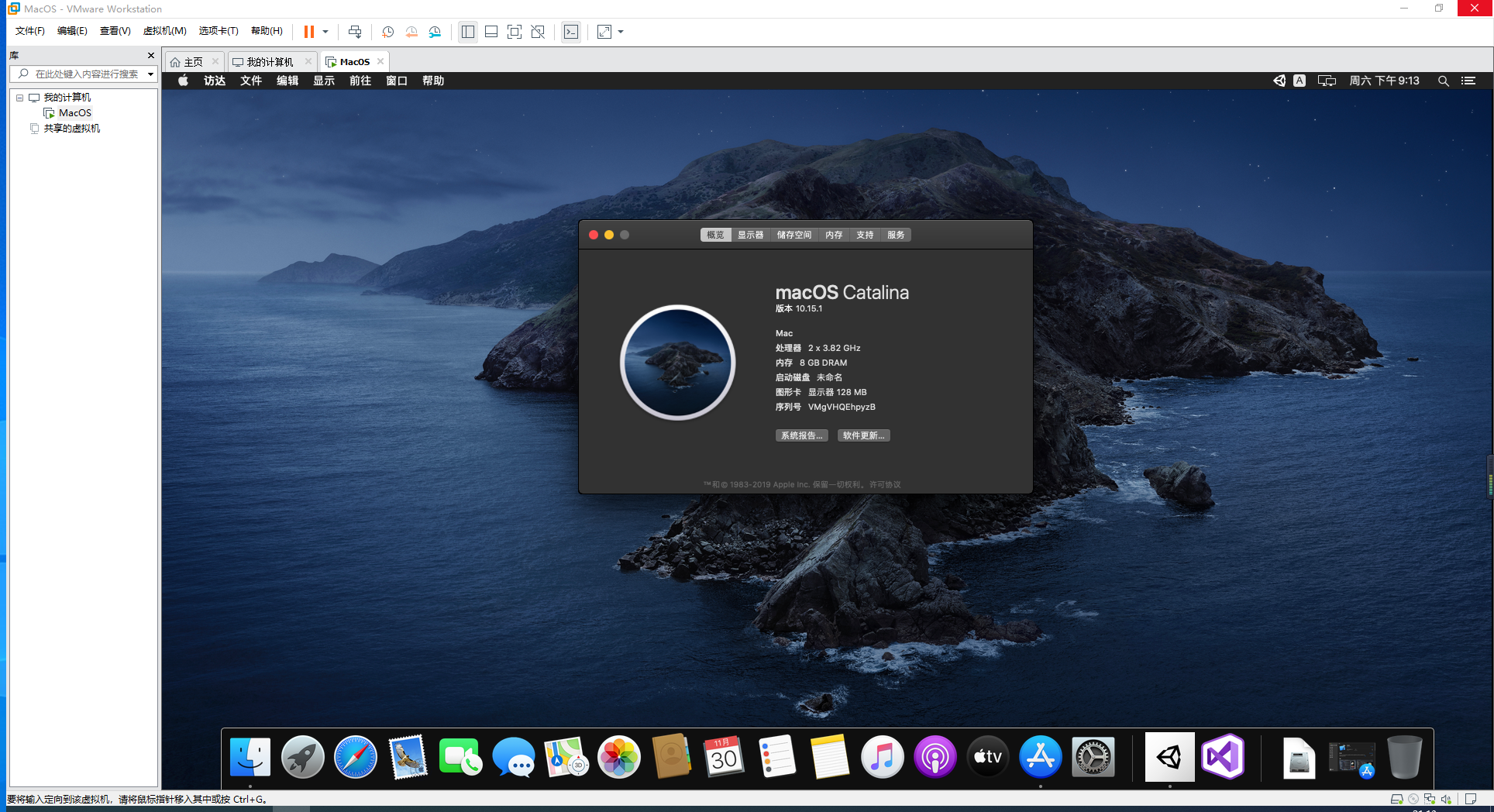
Task: Revert the virtual machine to its previous snapshot
Action: point(411,32)
